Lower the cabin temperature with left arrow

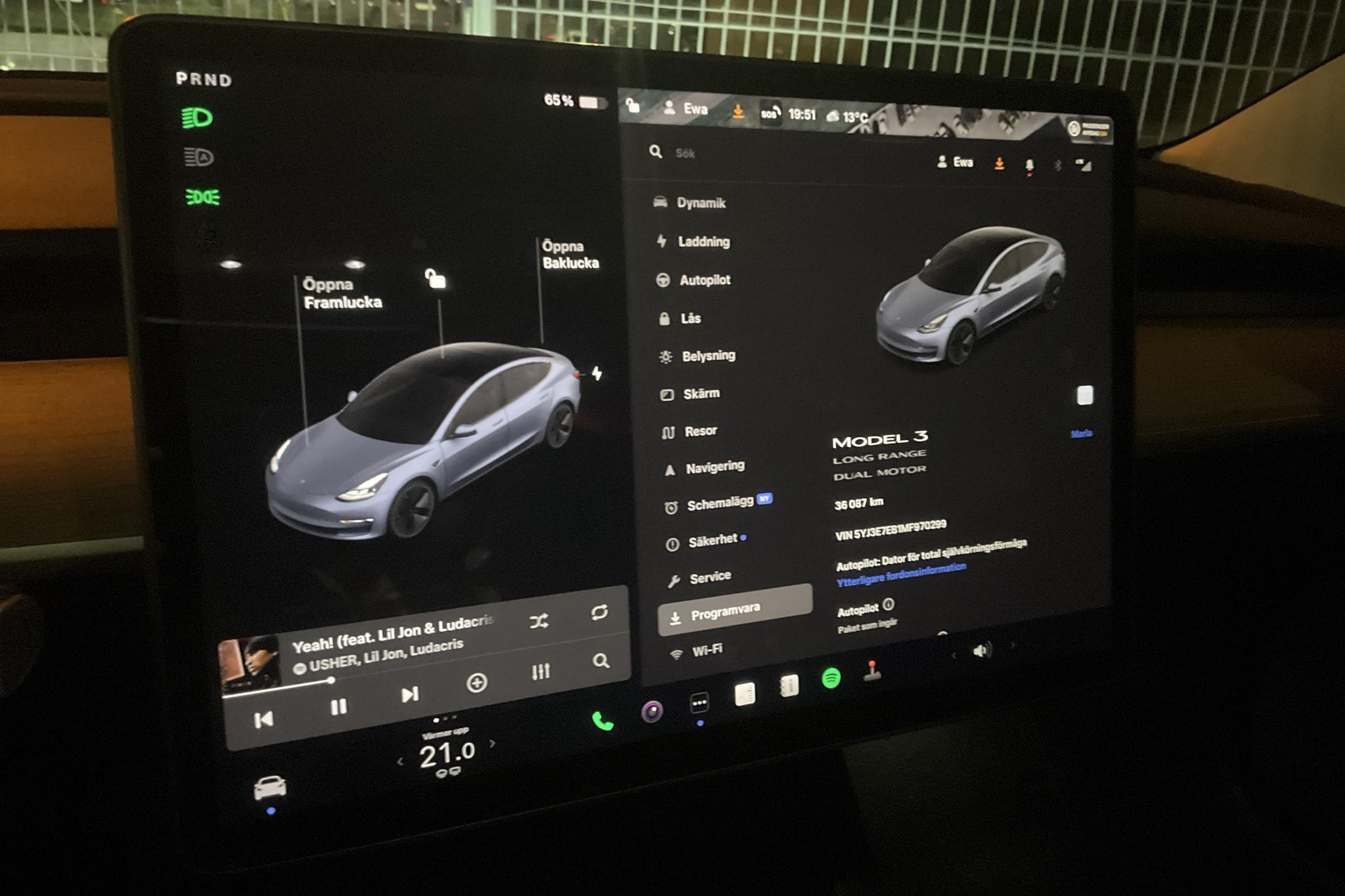click(x=400, y=761)
